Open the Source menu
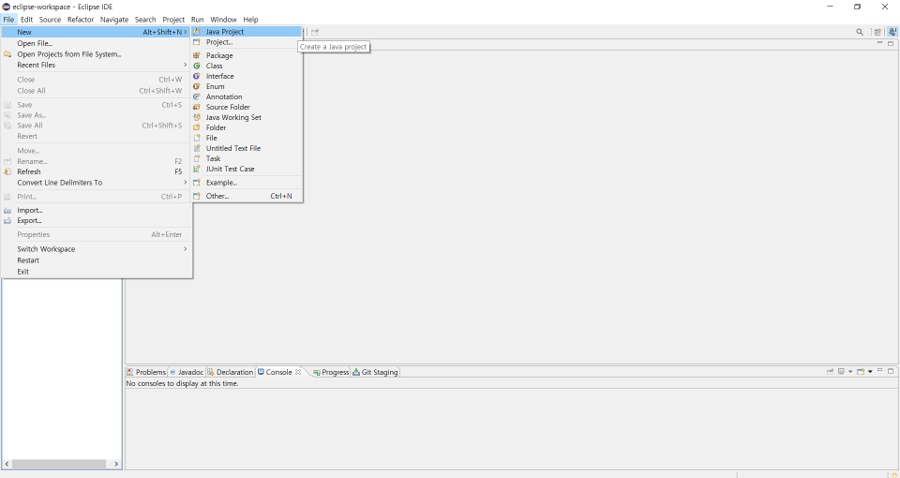The height and width of the screenshot is (478, 900). pyautogui.click(x=50, y=20)
